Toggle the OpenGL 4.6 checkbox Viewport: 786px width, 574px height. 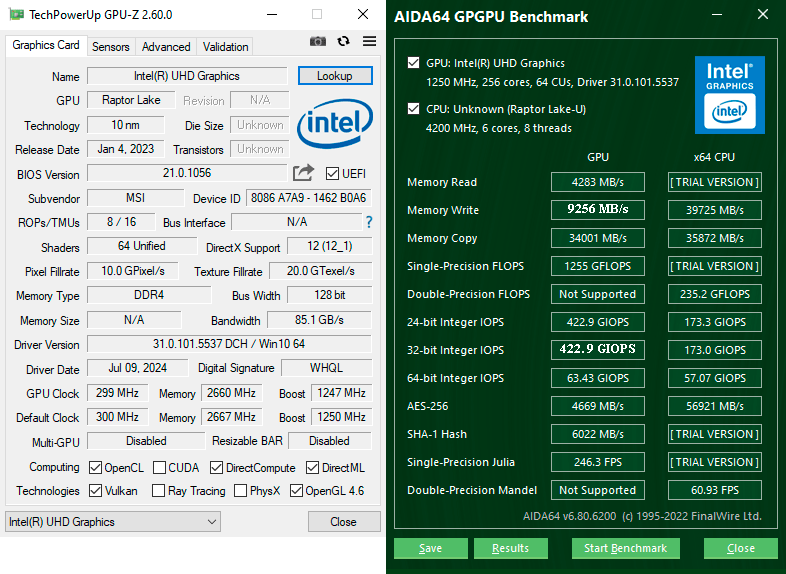[x=296, y=490]
